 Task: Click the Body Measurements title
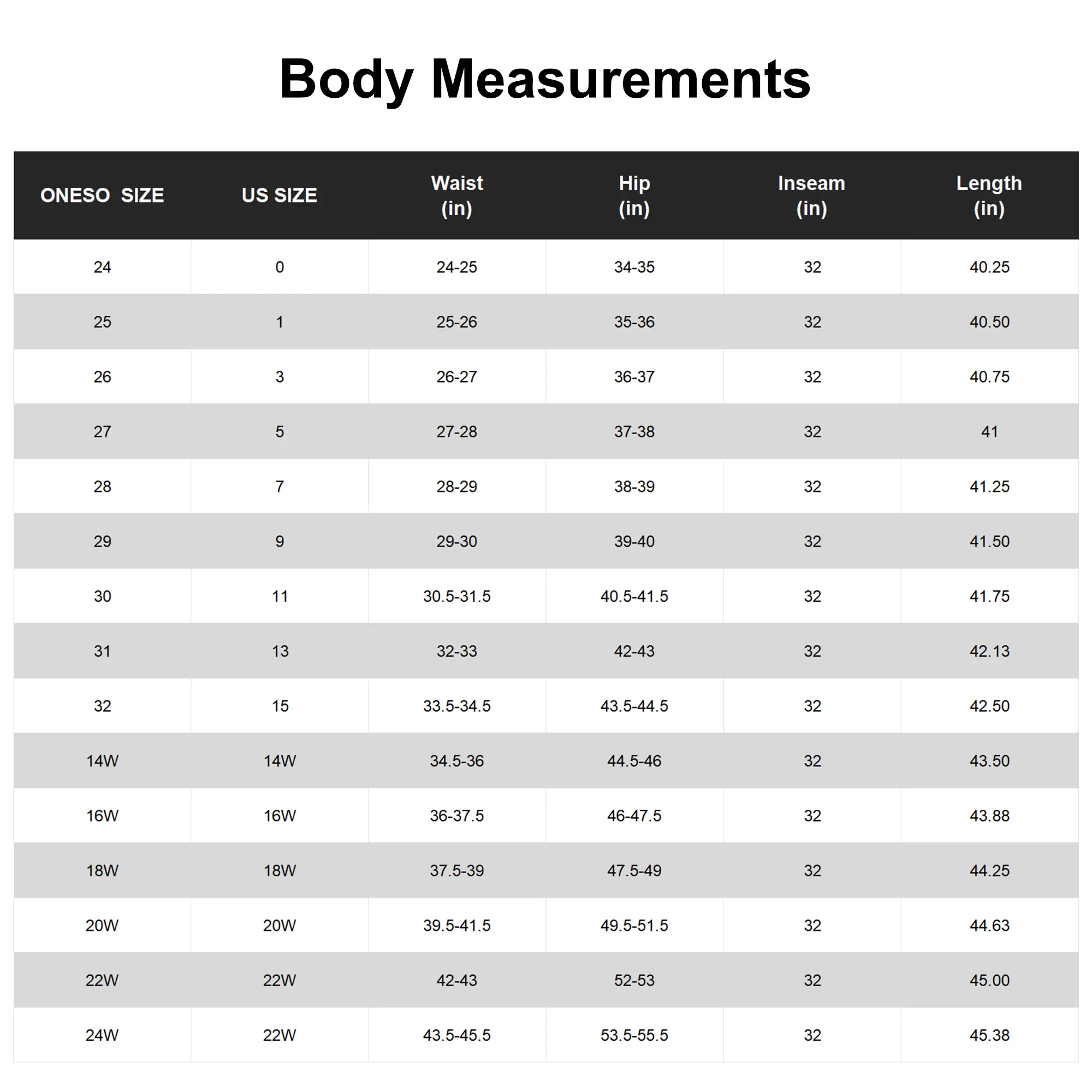[x=545, y=79]
